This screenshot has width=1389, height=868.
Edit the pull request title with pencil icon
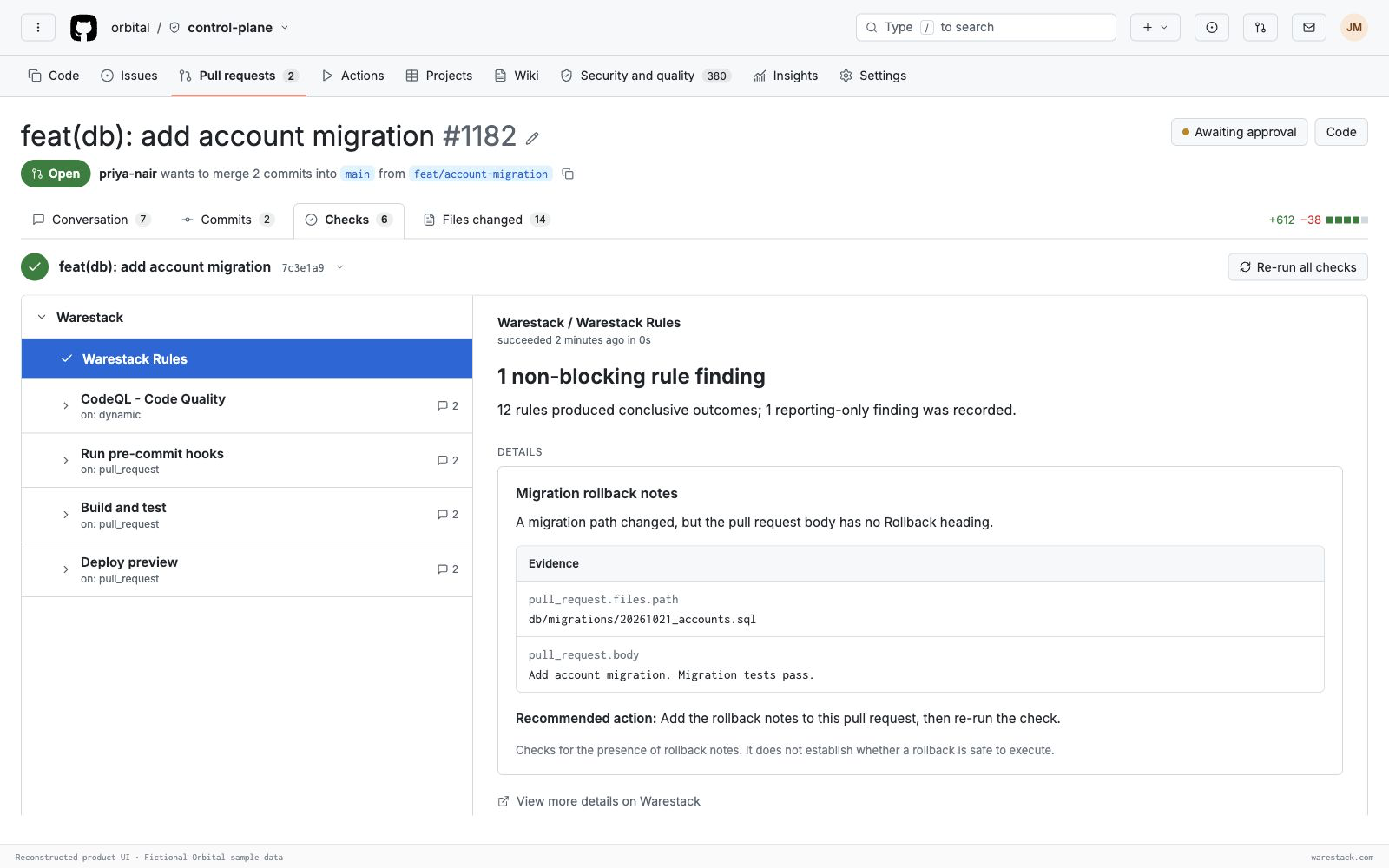tap(532, 138)
